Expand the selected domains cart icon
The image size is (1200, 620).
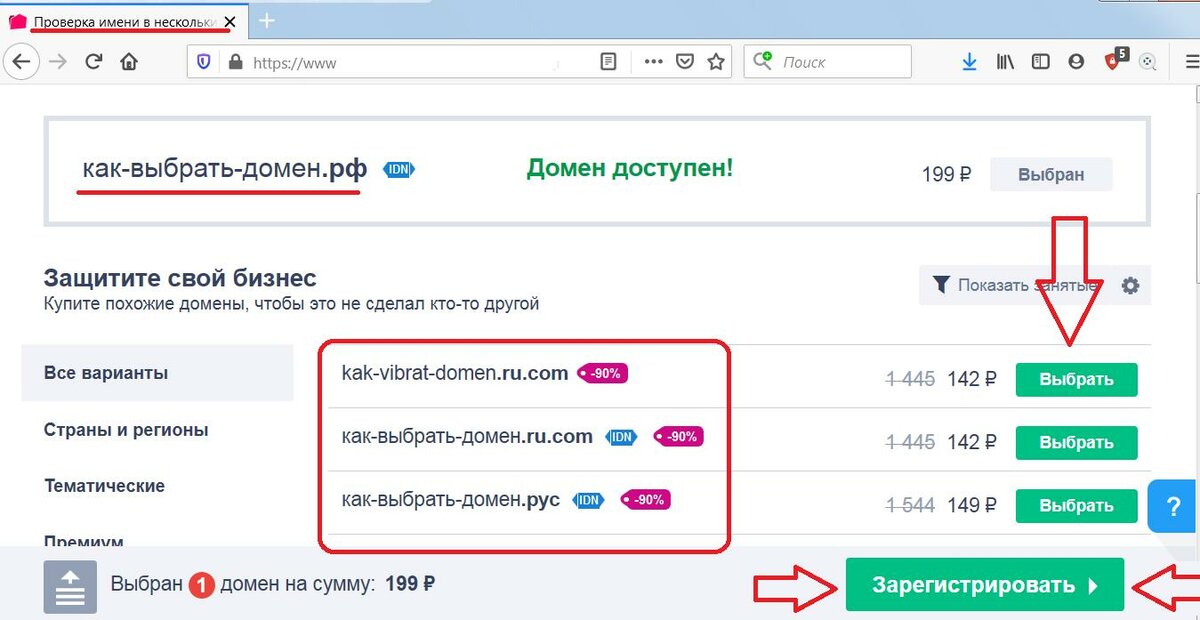pyautogui.click(x=69, y=586)
